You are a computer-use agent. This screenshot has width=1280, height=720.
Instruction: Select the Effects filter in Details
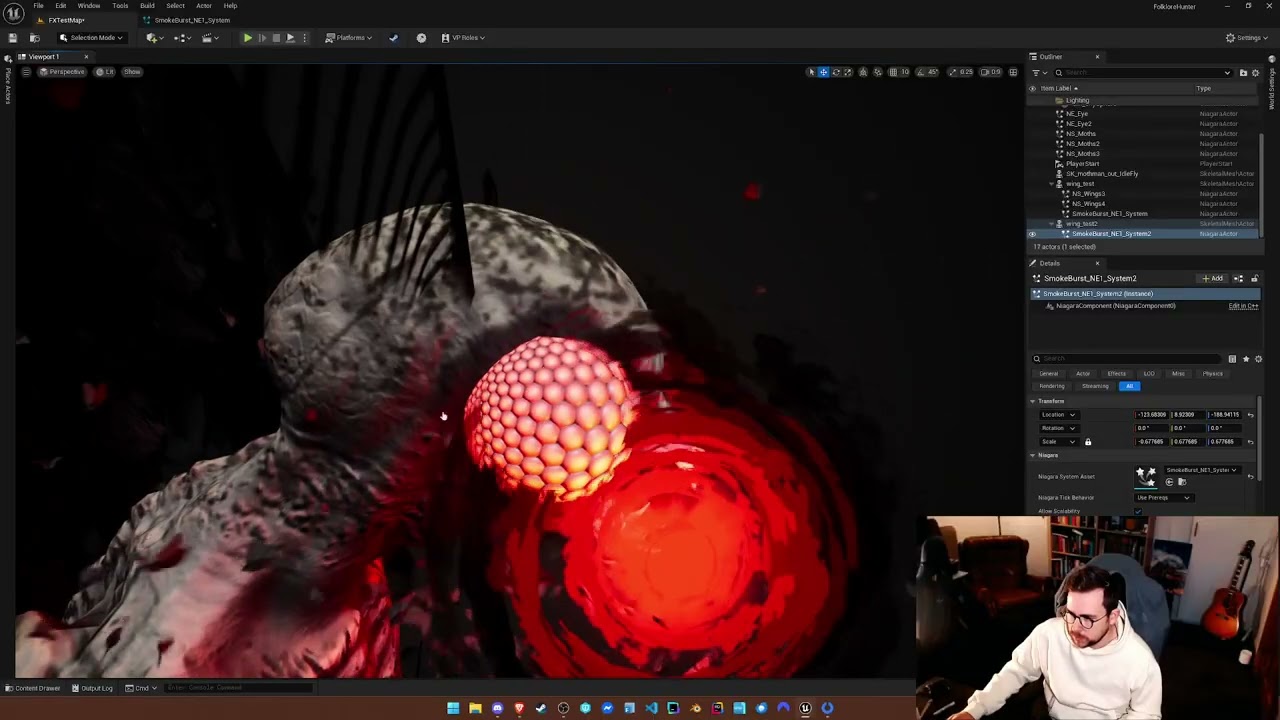1116,374
